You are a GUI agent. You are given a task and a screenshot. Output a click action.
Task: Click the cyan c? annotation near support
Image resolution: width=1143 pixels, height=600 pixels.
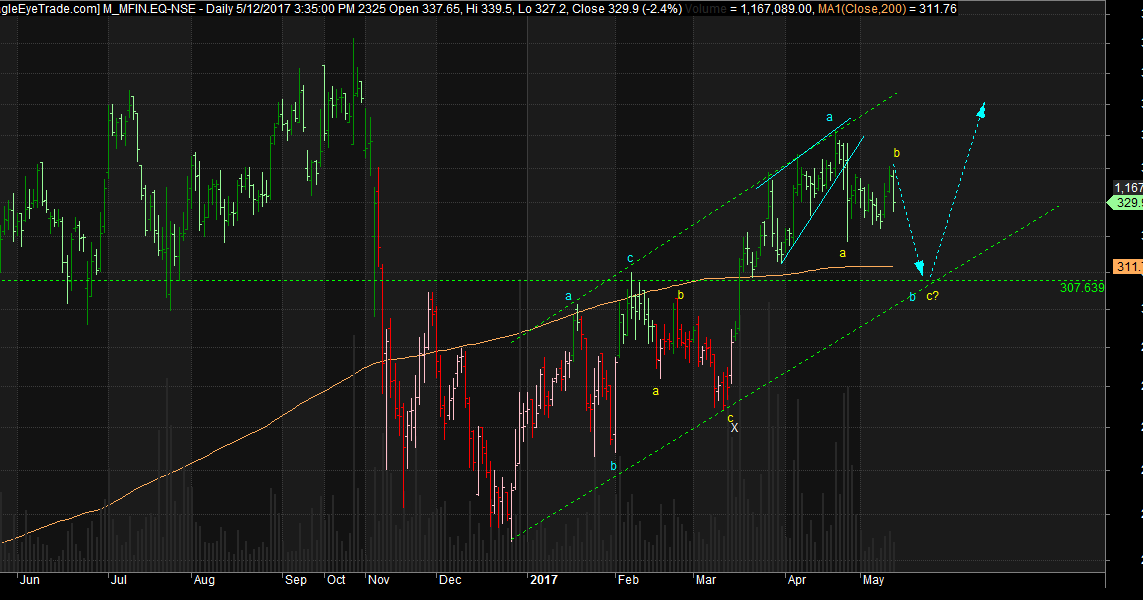click(x=933, y=297)
